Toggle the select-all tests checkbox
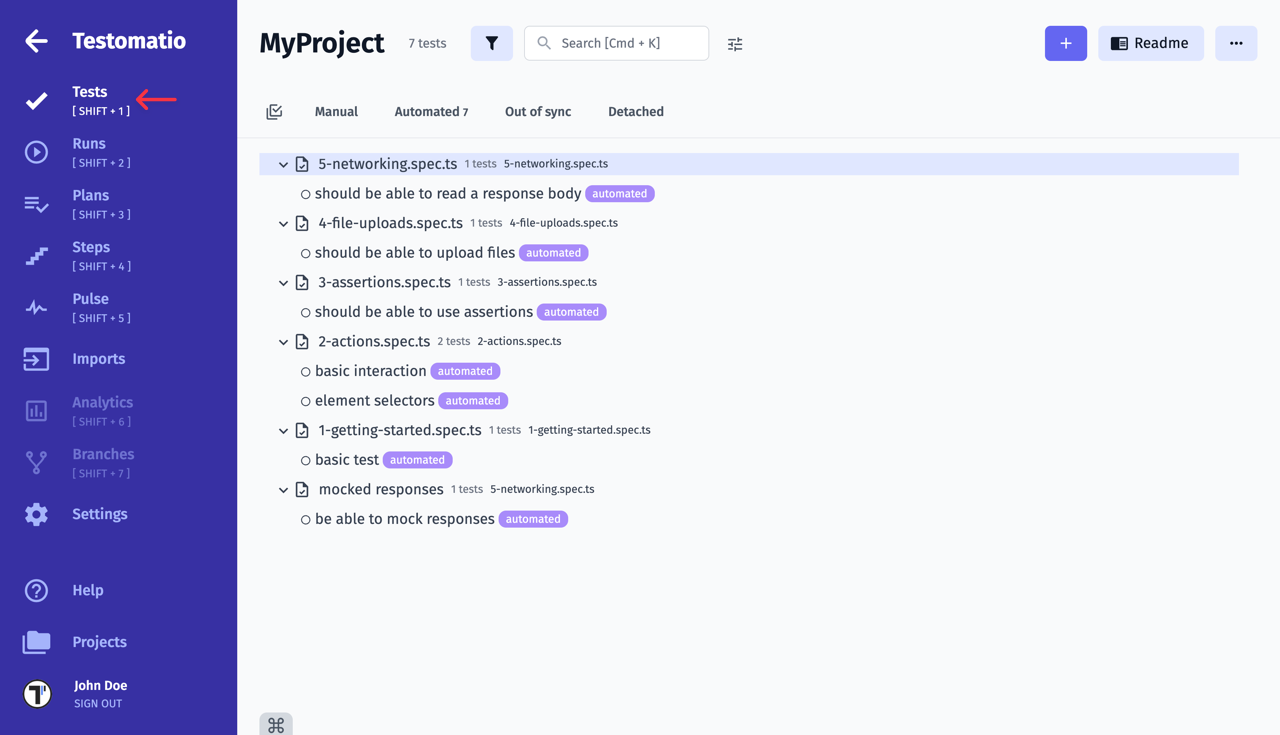This screenshot has height=735, width=1280. [x=274, y=111]
